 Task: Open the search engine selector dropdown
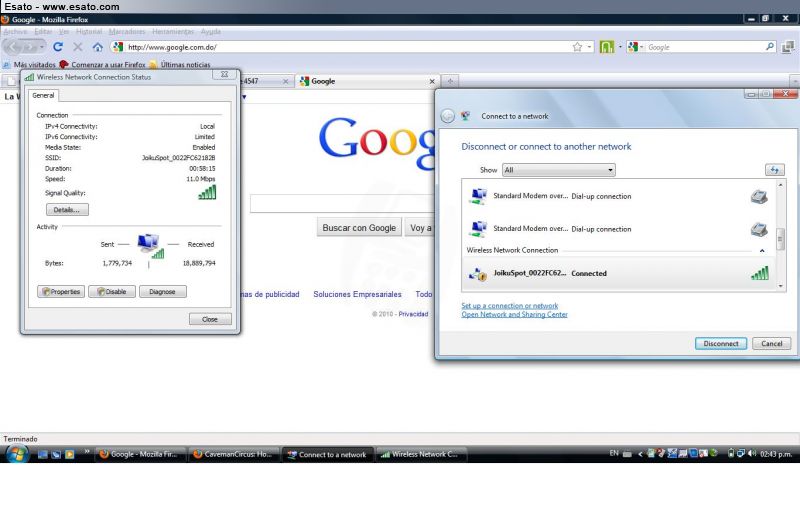pos(635,46)
